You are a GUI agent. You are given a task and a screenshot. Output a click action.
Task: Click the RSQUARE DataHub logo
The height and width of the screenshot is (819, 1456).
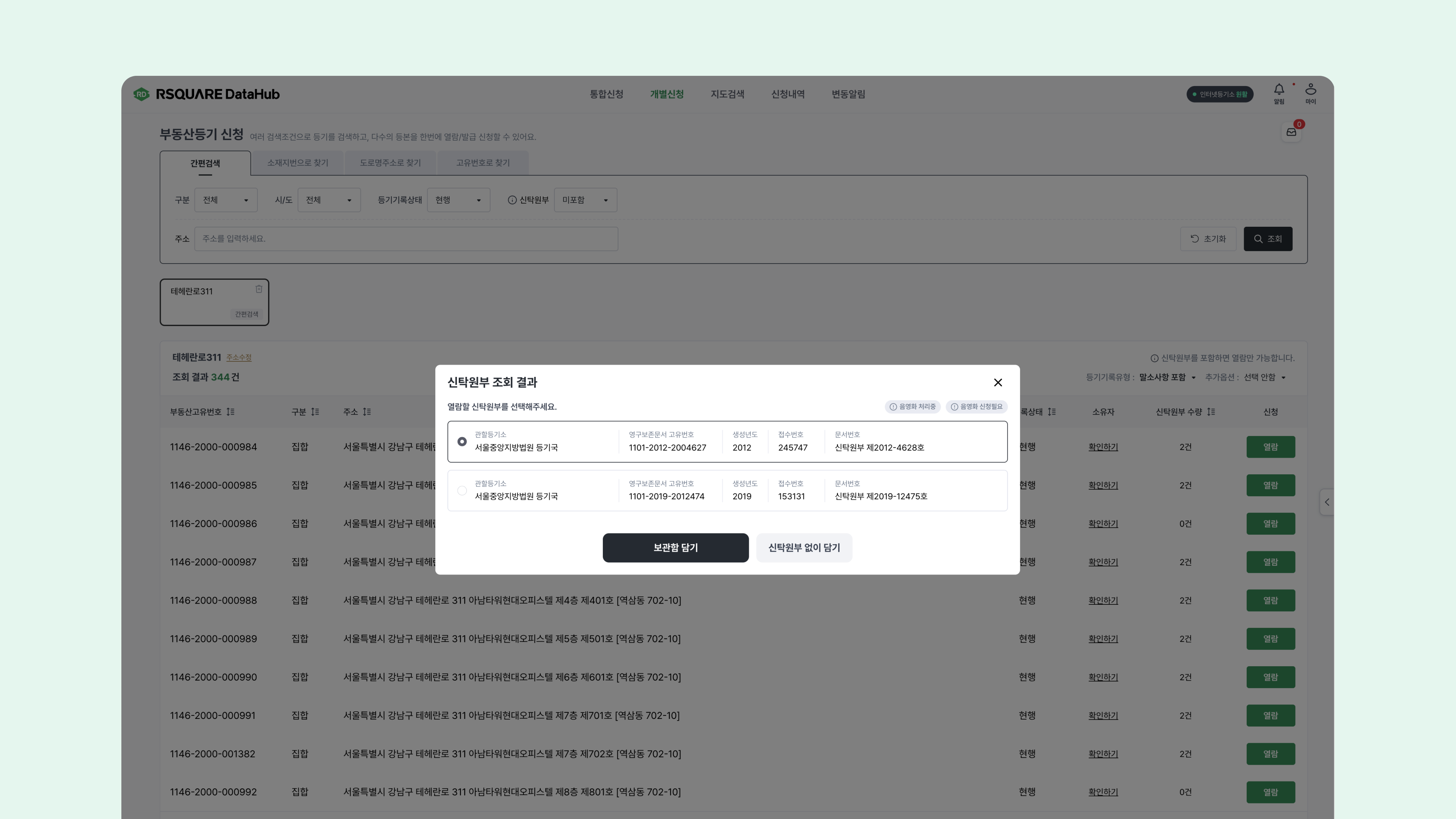click(207, 94)
